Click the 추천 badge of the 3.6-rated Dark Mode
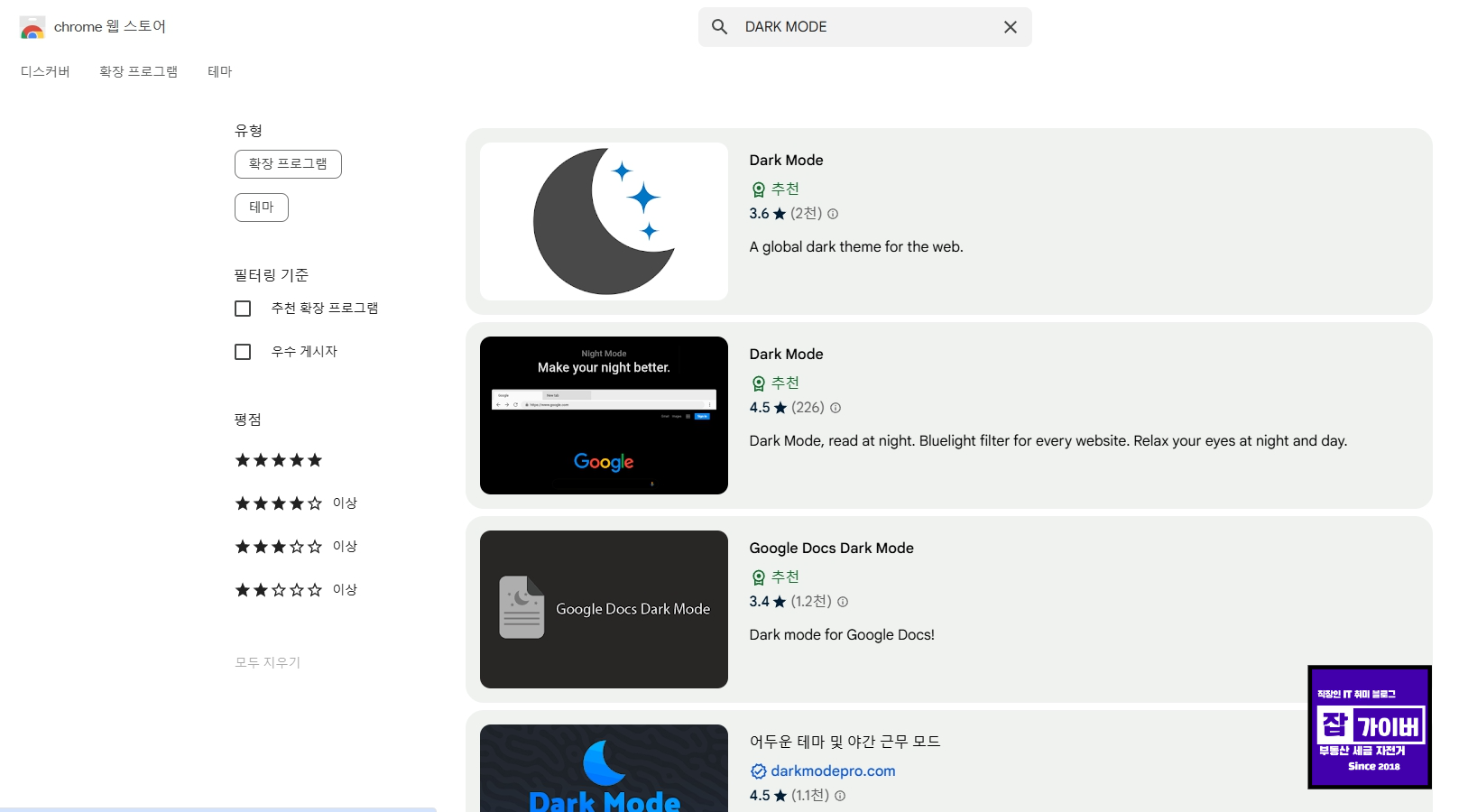 [x=776, y=189]
